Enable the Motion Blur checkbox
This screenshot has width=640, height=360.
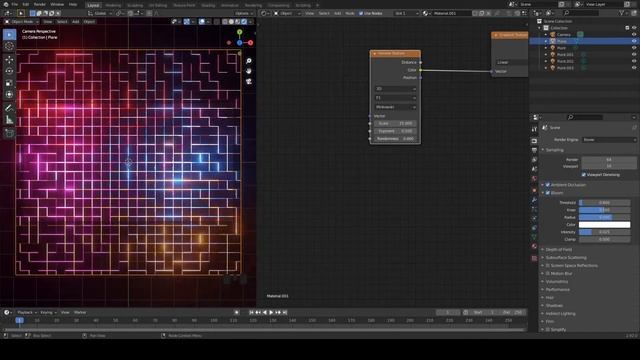pos(548,273)
